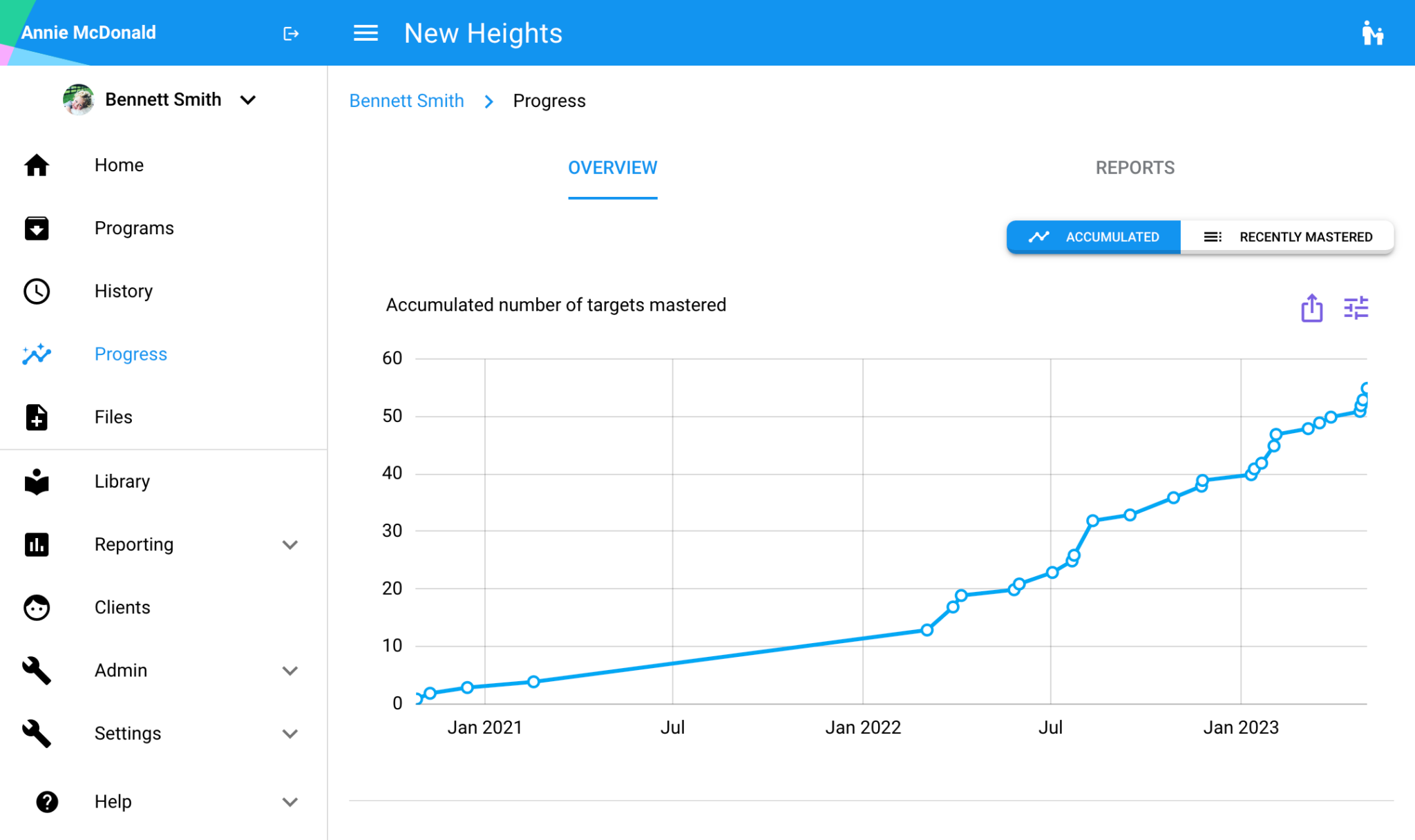Click the logout icon beside Annie McDonald
The width and height of the screenshot is (1415, 840).
[291, 33]
